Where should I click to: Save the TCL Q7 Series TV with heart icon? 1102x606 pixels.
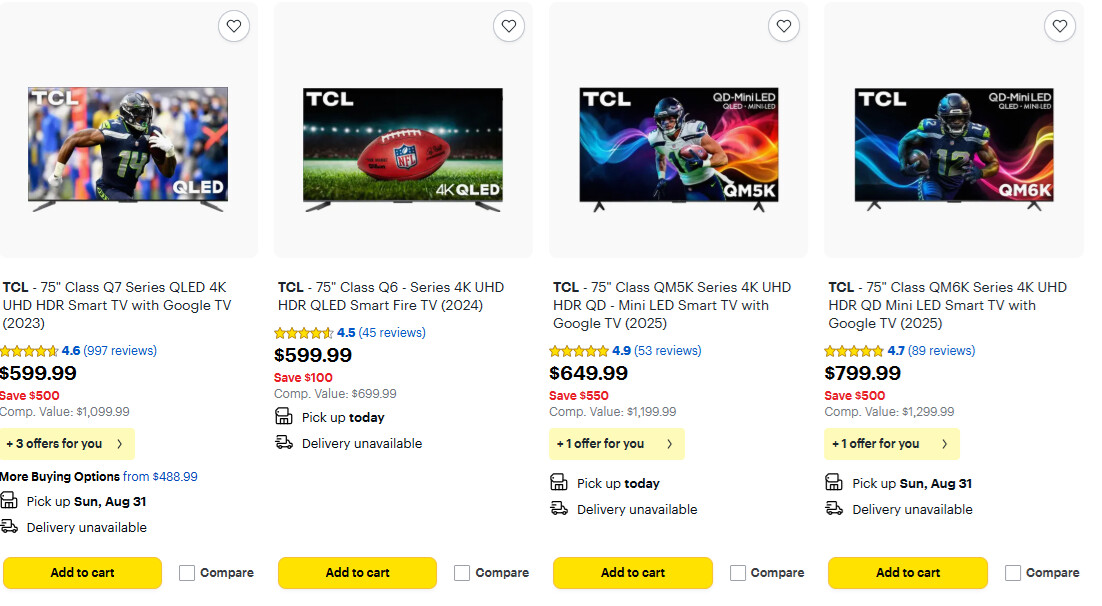pos(234,27)
